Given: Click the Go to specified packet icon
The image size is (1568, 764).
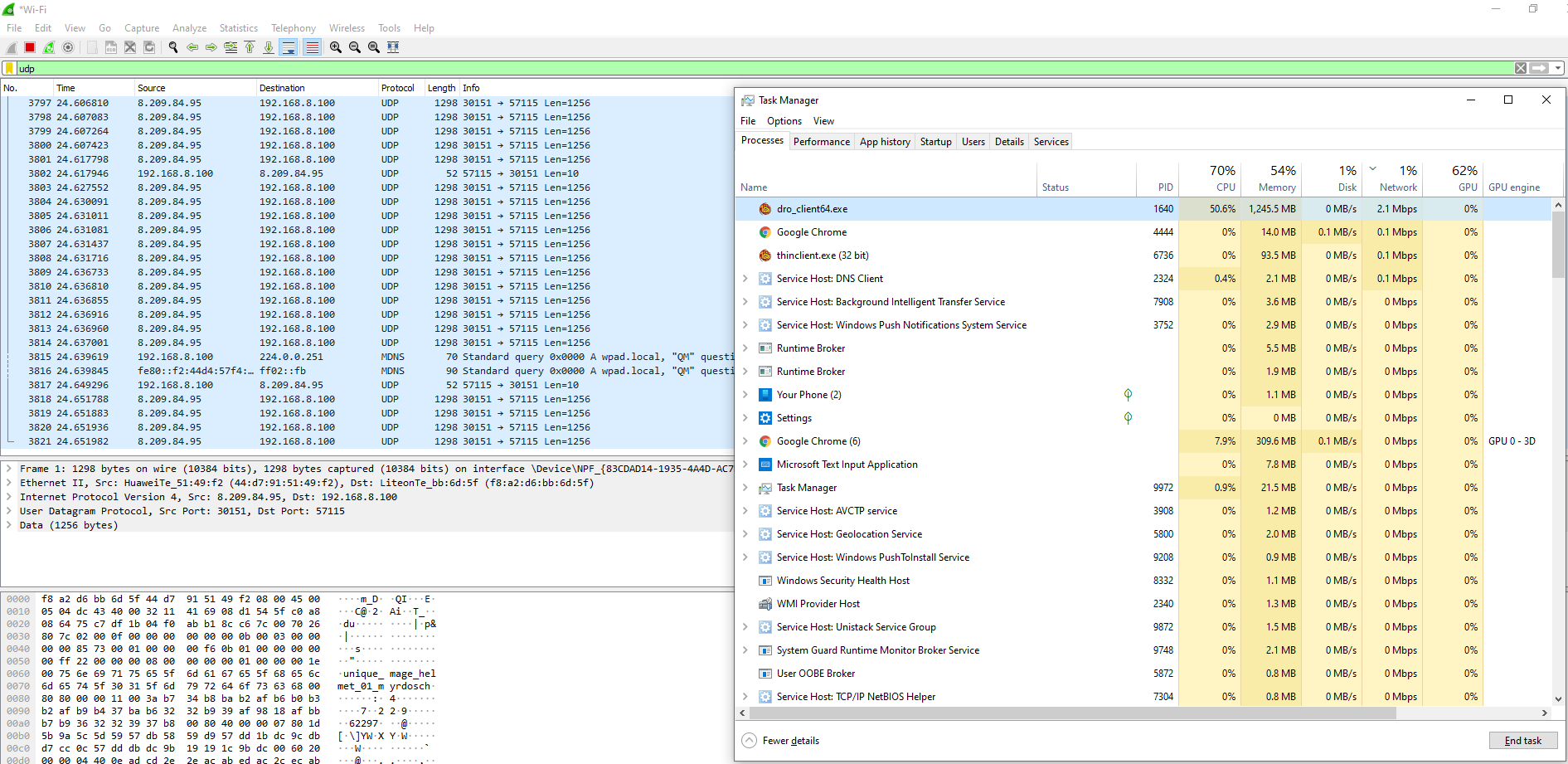Looking at the screenshot, I should [231, 47].
